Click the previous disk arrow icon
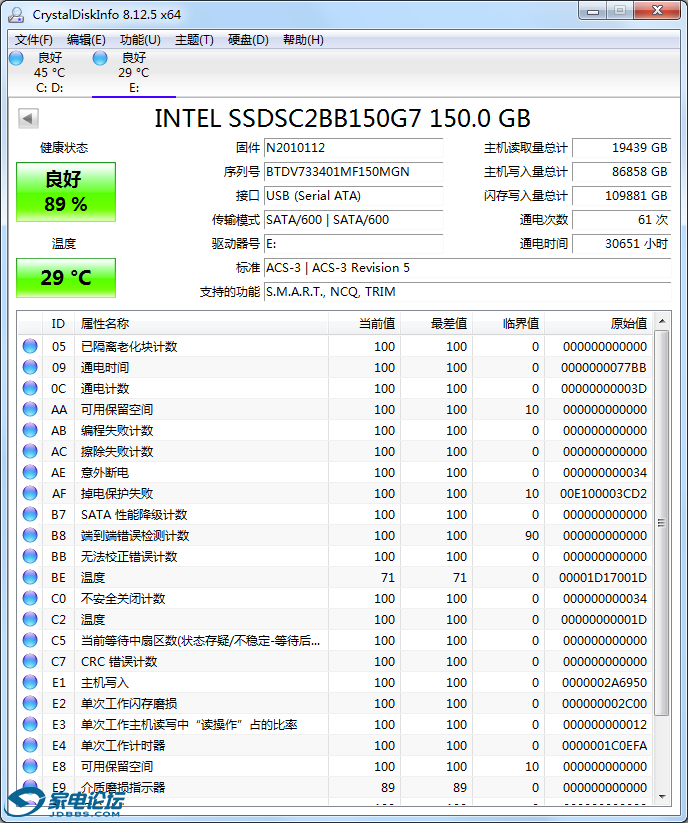 coord(28,118)
